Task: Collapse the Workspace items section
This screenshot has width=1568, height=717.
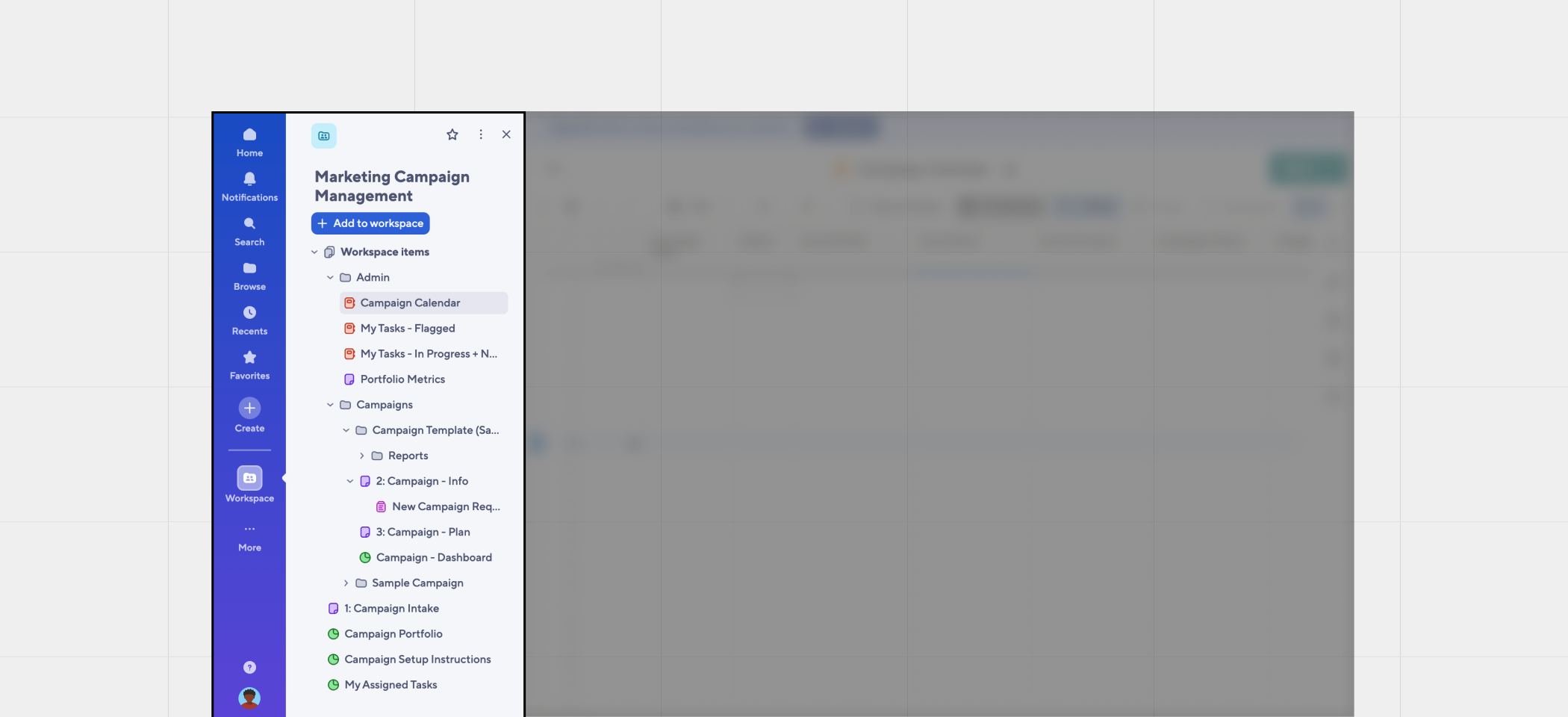Action: 314,252
